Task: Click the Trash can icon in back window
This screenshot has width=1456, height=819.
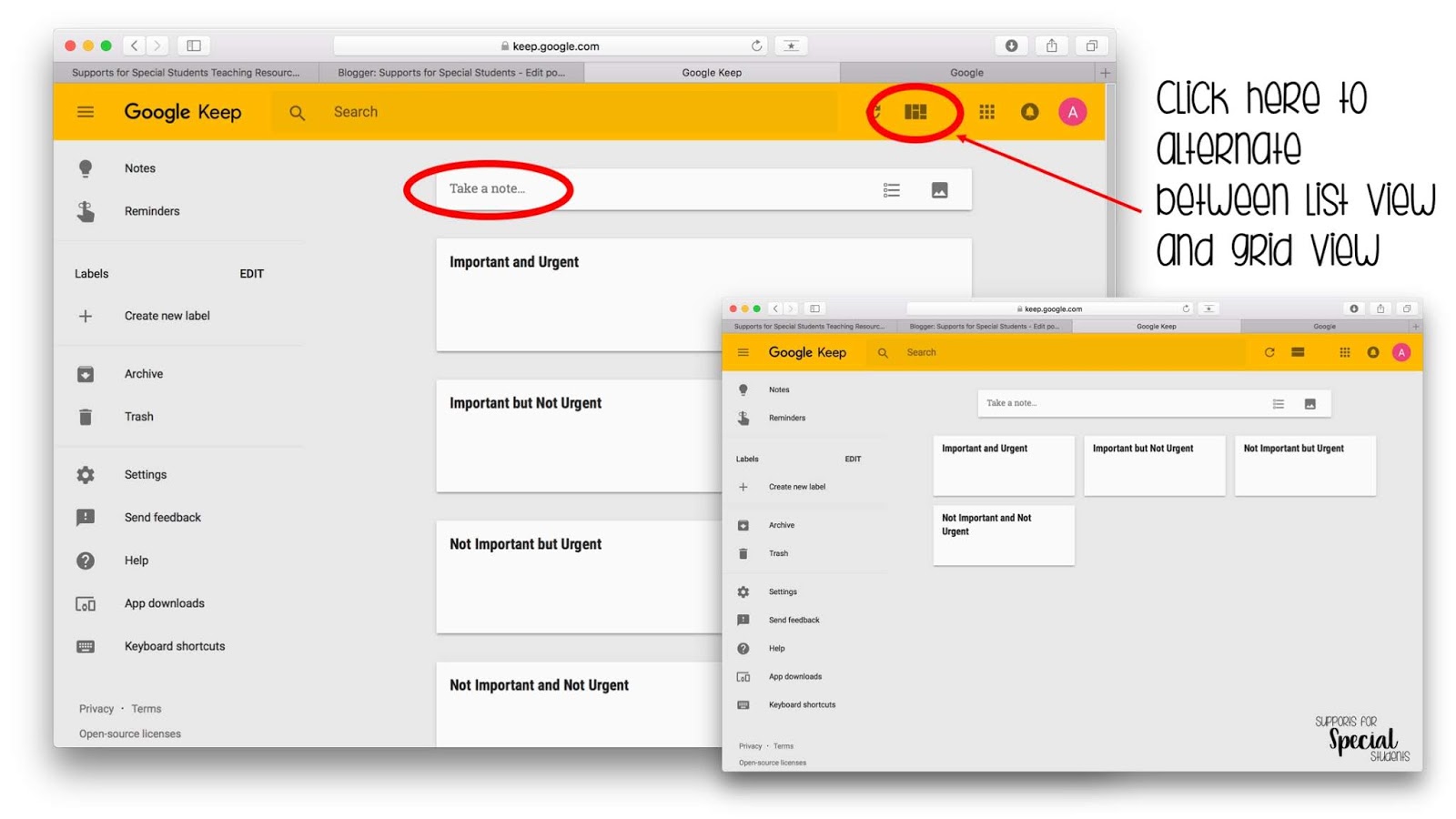Action: (86, 417)
